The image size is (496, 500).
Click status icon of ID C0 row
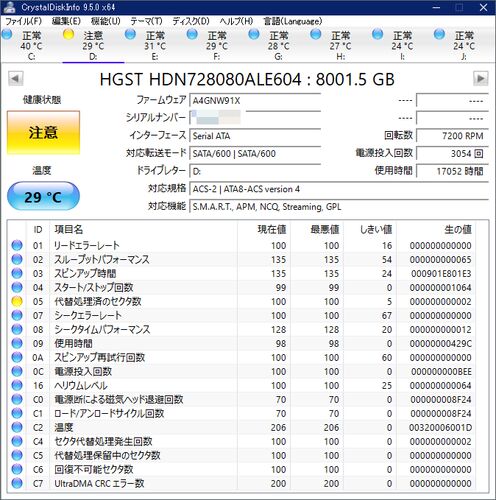pyautogui.click(x=17, y=399)
